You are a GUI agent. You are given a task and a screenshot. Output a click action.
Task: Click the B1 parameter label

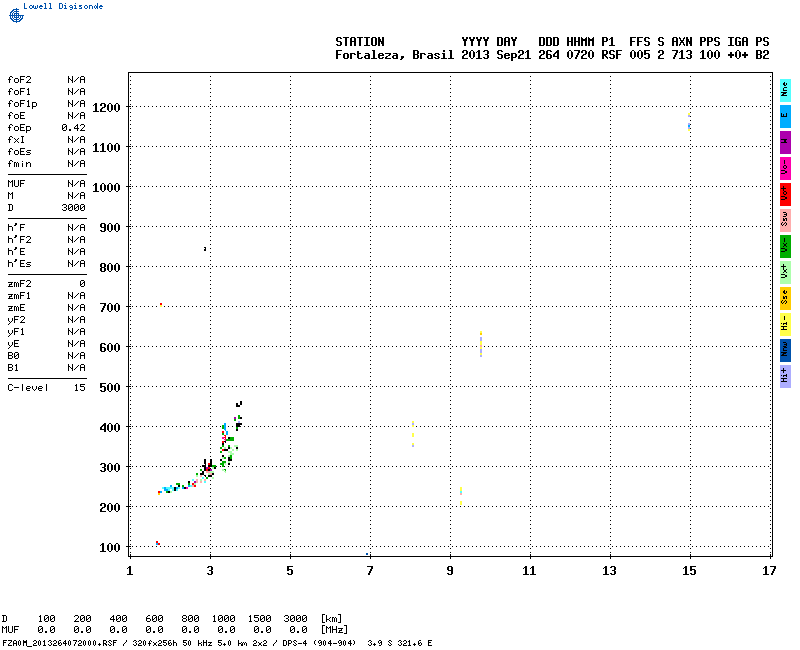[13, 368]
